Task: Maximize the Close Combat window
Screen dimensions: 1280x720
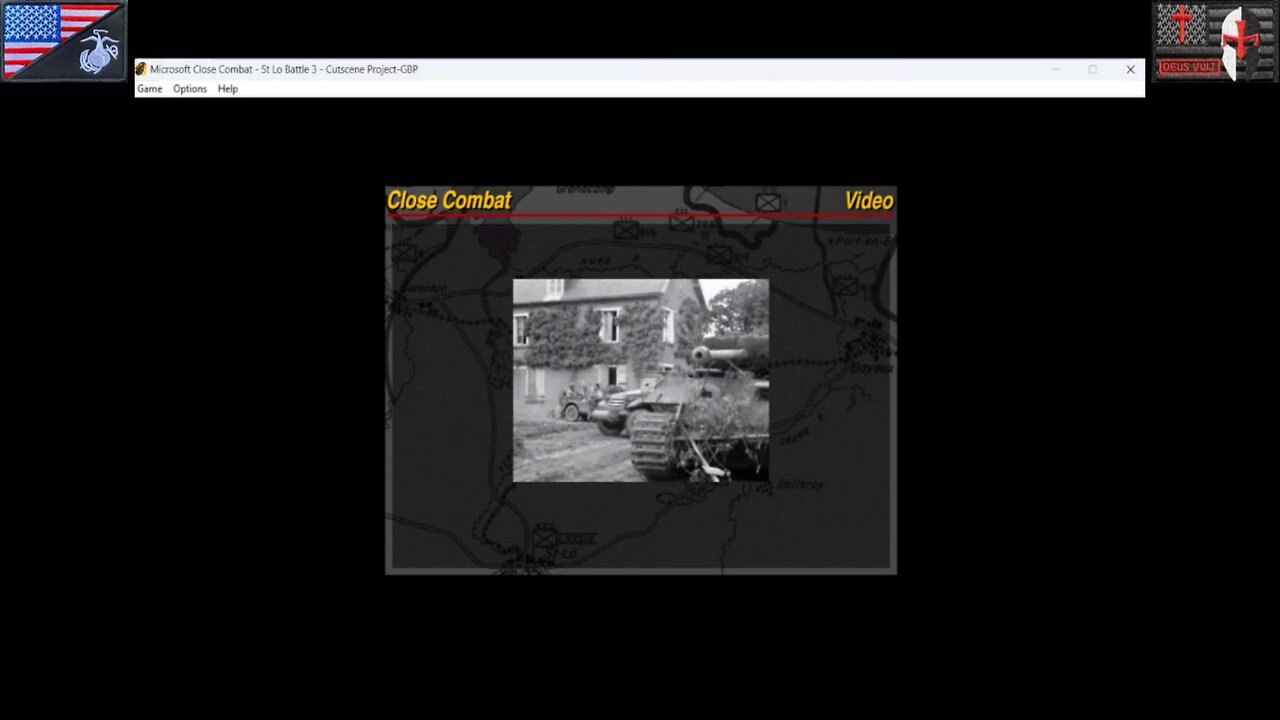Action: click(x=1092, y=69)
